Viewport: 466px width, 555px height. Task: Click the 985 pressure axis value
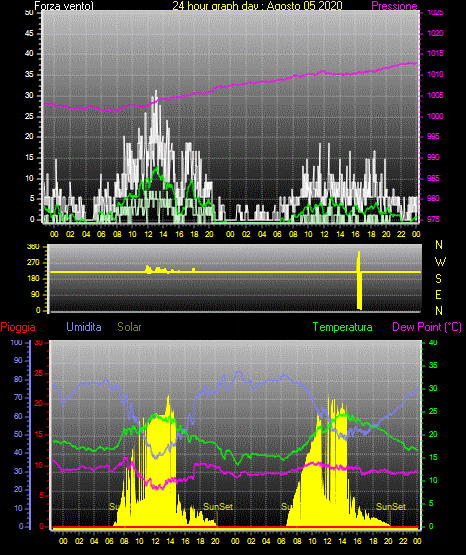pyautogui.click(x=433, y=178)
